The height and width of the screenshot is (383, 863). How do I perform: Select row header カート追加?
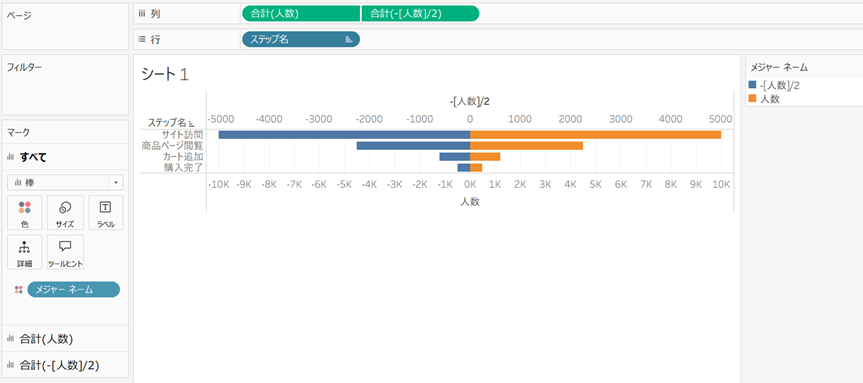[183, 157]
